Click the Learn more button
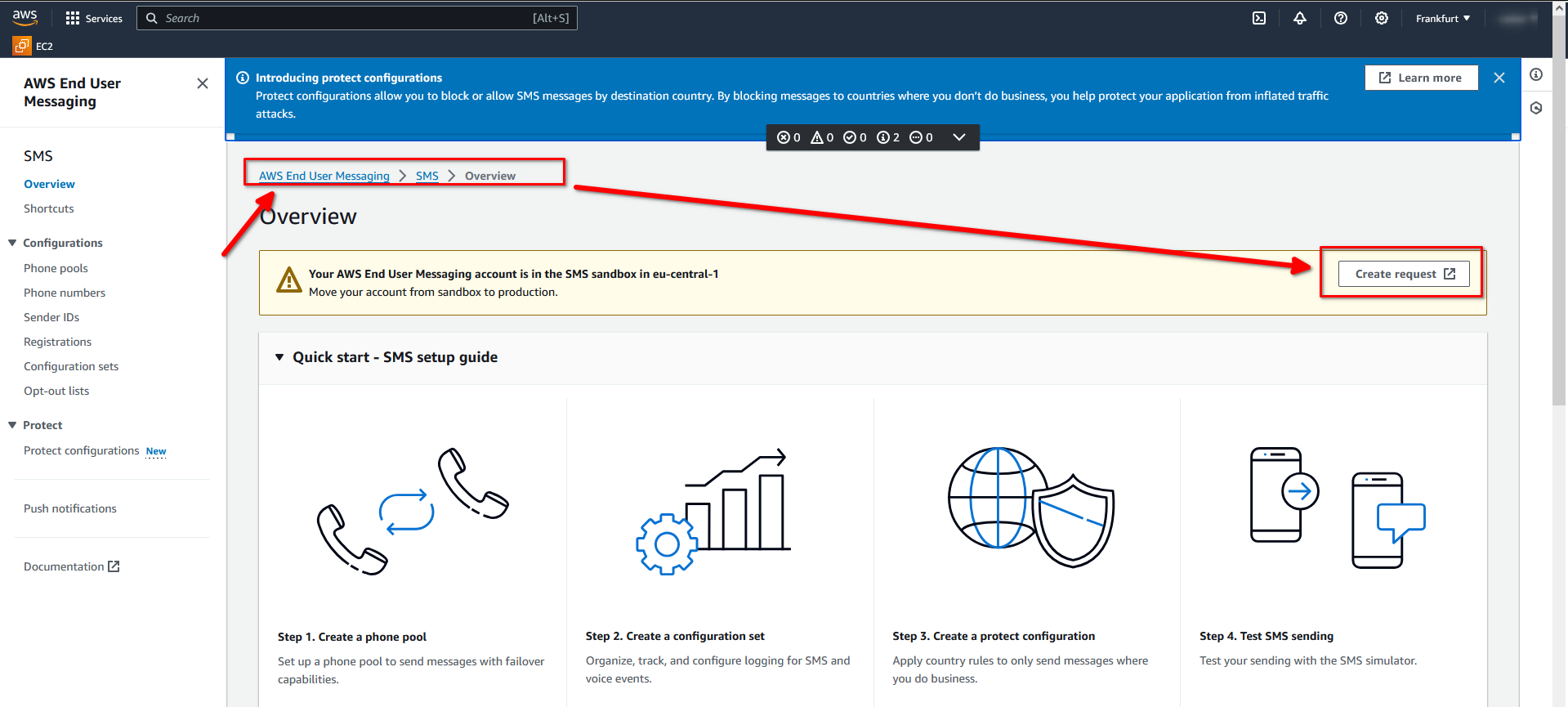This screenshot has height=707, width=1568. point(1421,78)
